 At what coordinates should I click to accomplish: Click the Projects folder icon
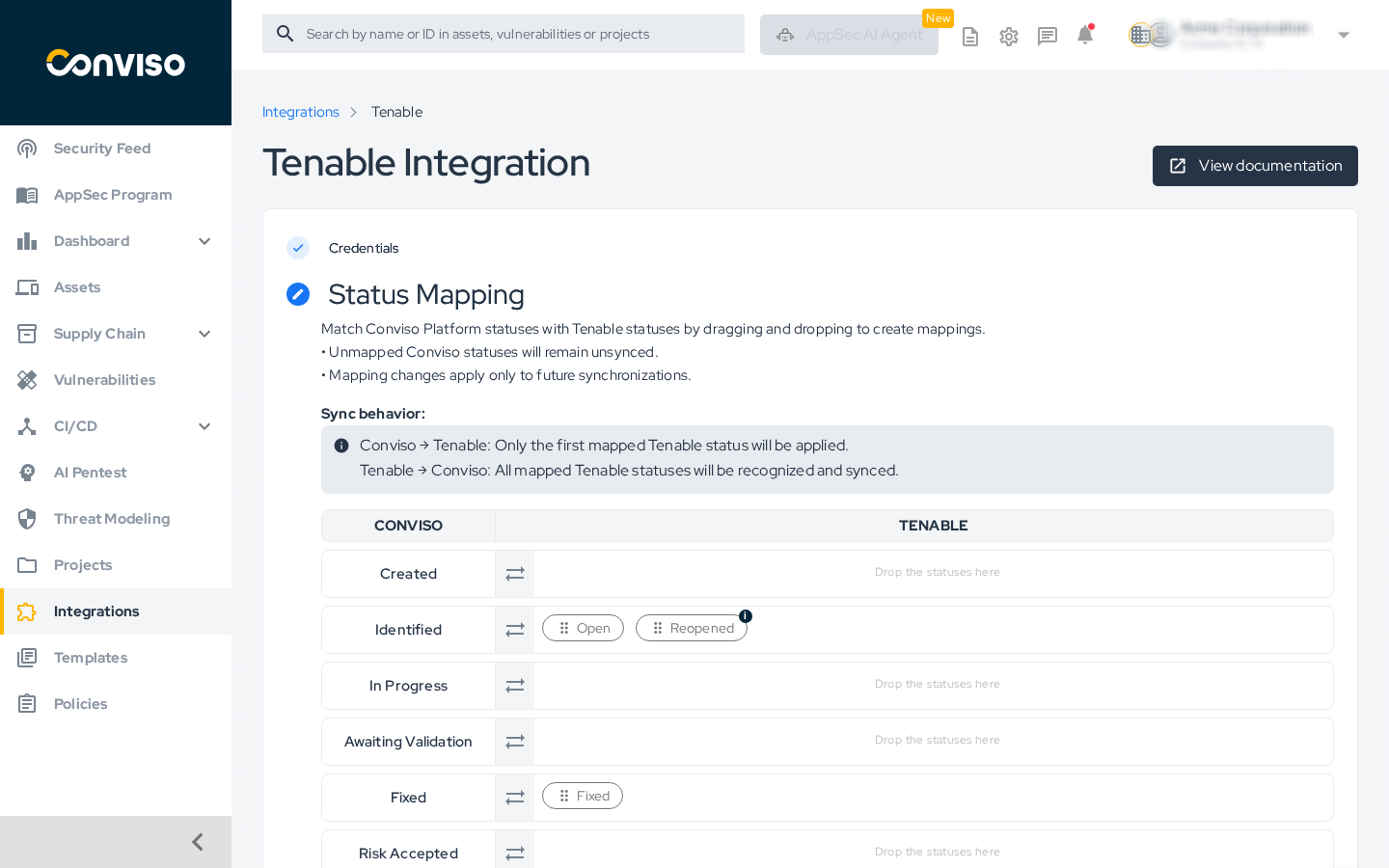tap(27, 565)
